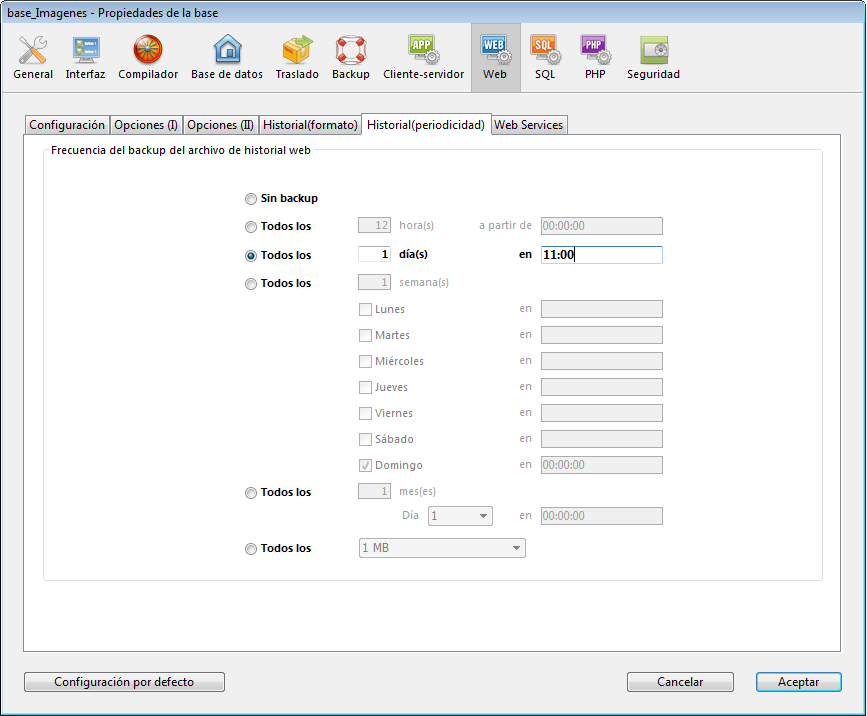
Task: Select the SQL settings icon
Action: (544, 58)
